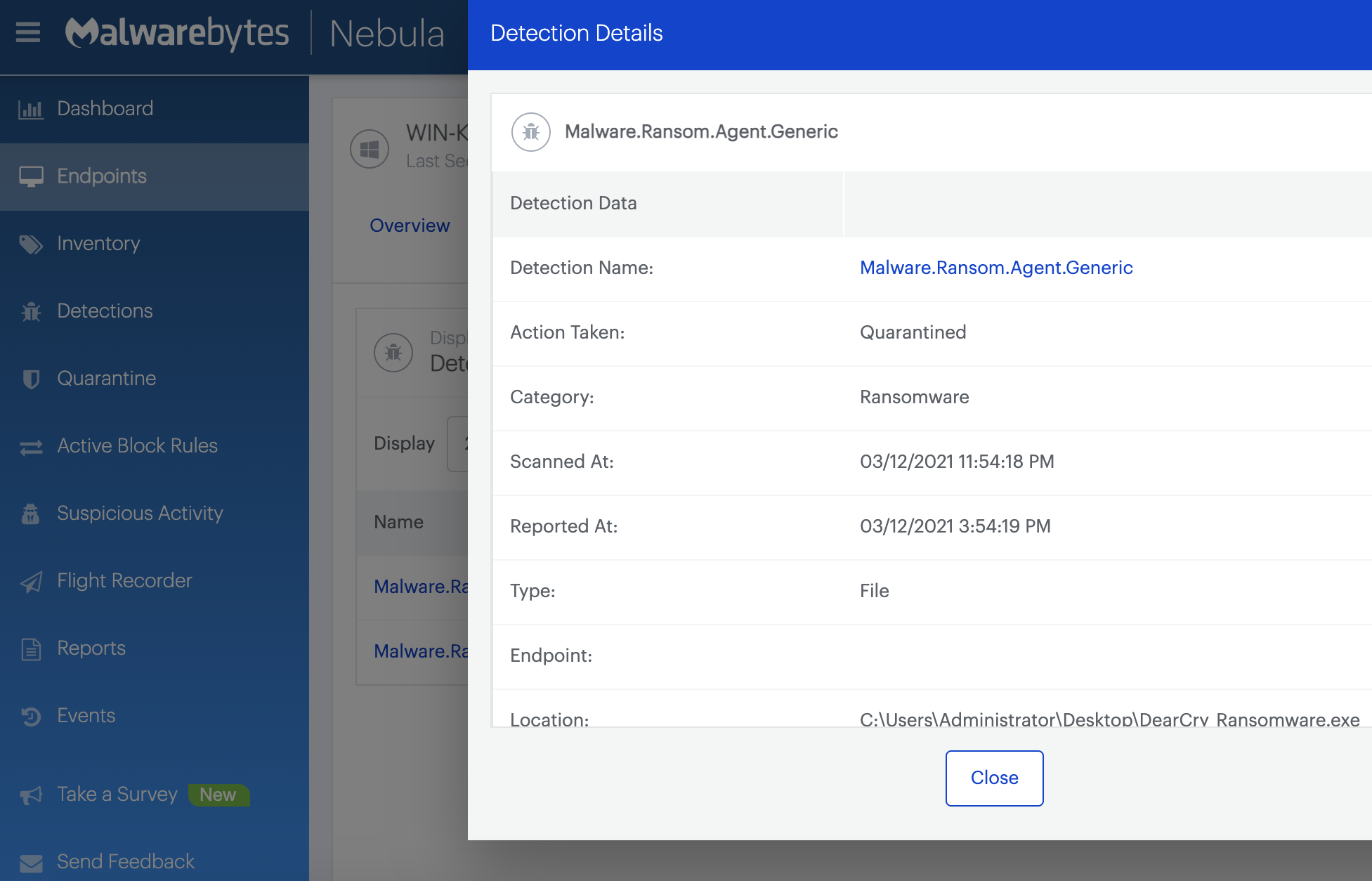Screen dimensions: 1372x881
Task: Click the Endpoints monitor icon
Action: (x=31, y=176)
